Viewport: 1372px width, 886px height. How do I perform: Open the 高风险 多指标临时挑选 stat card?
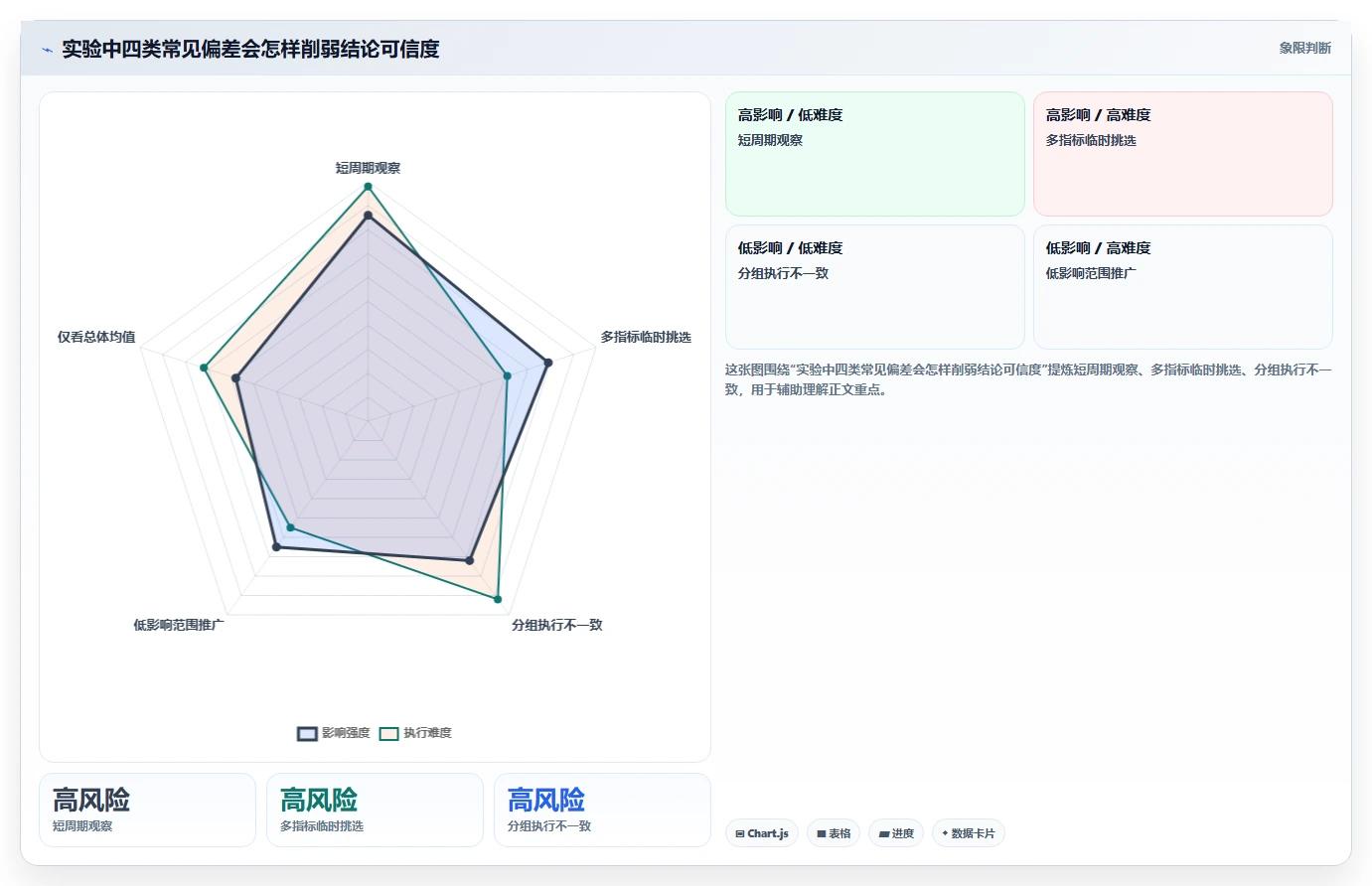[x=375, y=810]
